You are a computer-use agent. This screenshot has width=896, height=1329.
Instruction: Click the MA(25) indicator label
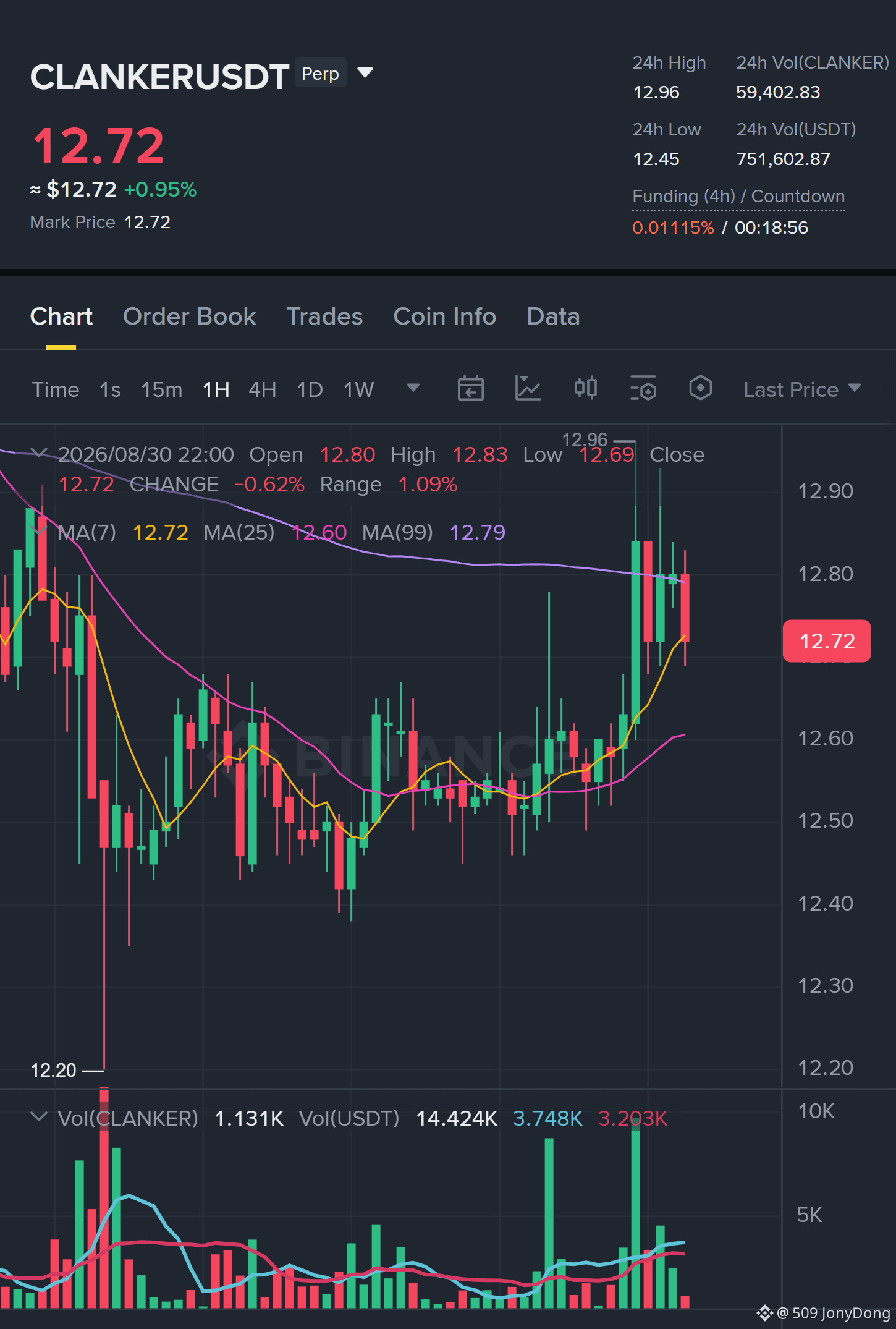coord(239,532)
